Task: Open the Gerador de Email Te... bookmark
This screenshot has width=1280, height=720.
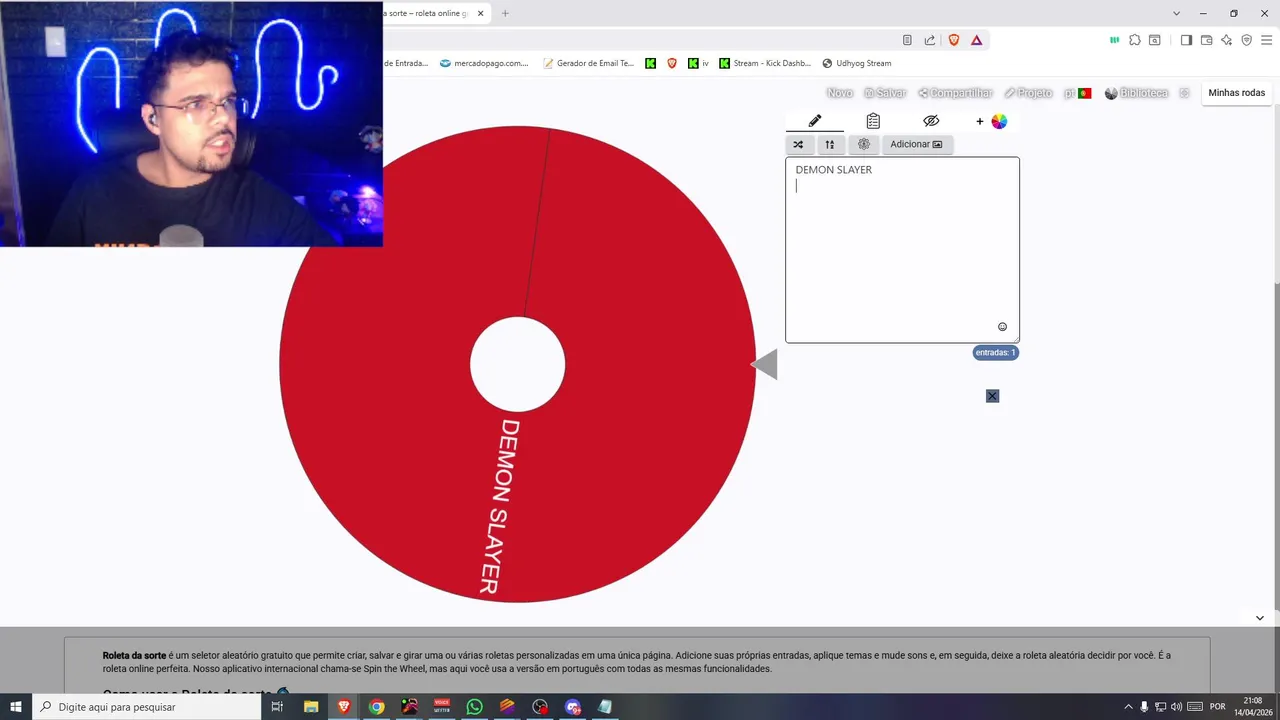Action: (588, 63)
